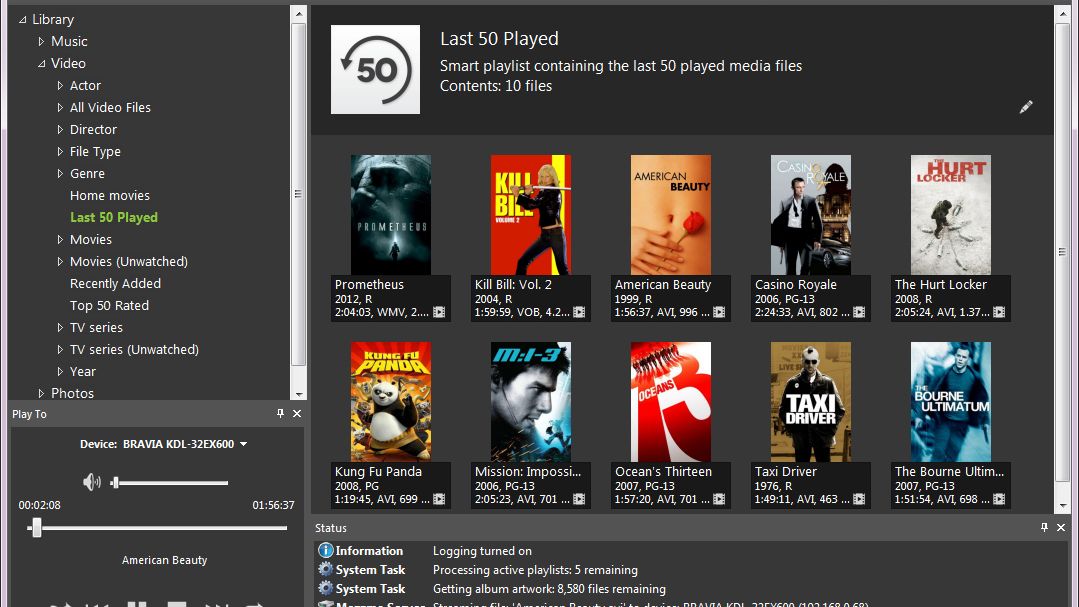Mute the volume using speaker icon
Image resolution: width=1079 pixels, height=607 pixels.
(92, 482)
